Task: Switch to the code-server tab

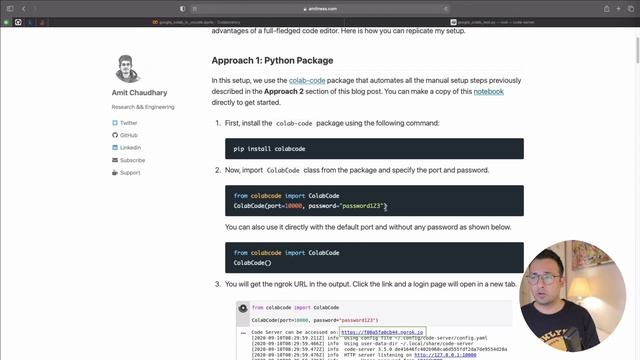Action: (x=492, y=22)
